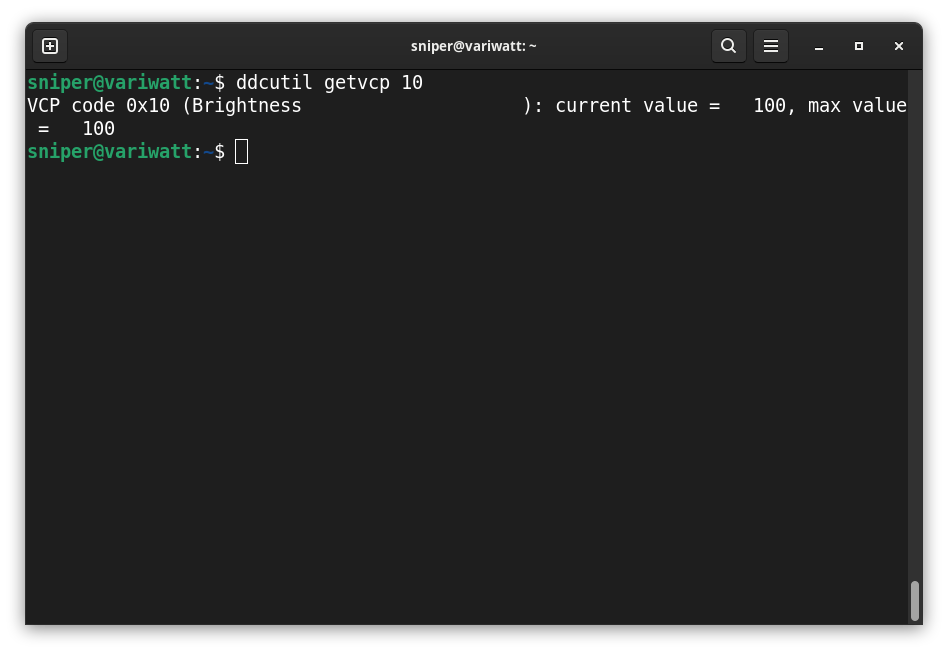This screenshot has height=653, width=948.
Task: Click the search magnifier icon
Action: click(x=729, y=46)
